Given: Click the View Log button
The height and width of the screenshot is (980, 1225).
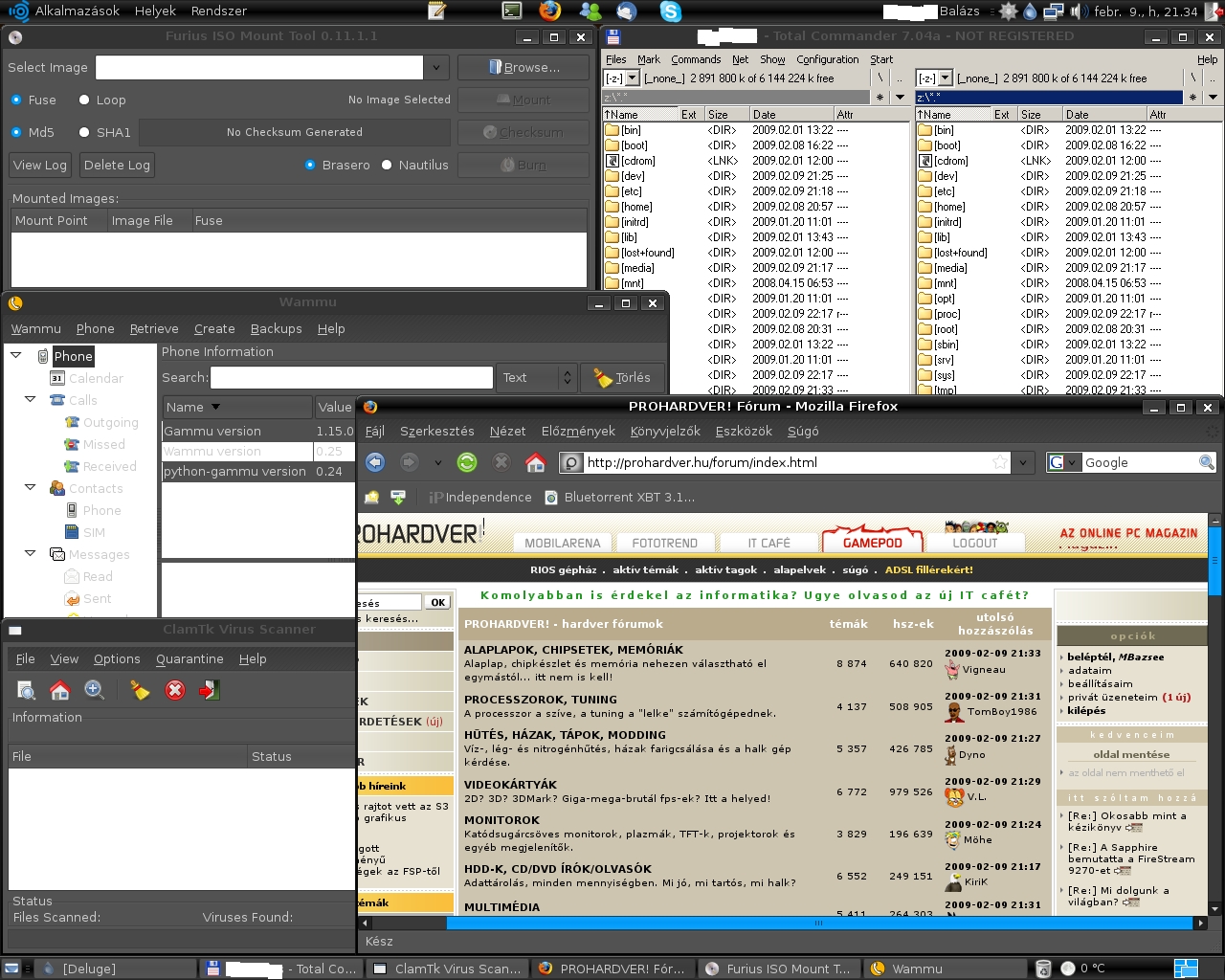Looking at the screenshot, I should coord(40,166).
